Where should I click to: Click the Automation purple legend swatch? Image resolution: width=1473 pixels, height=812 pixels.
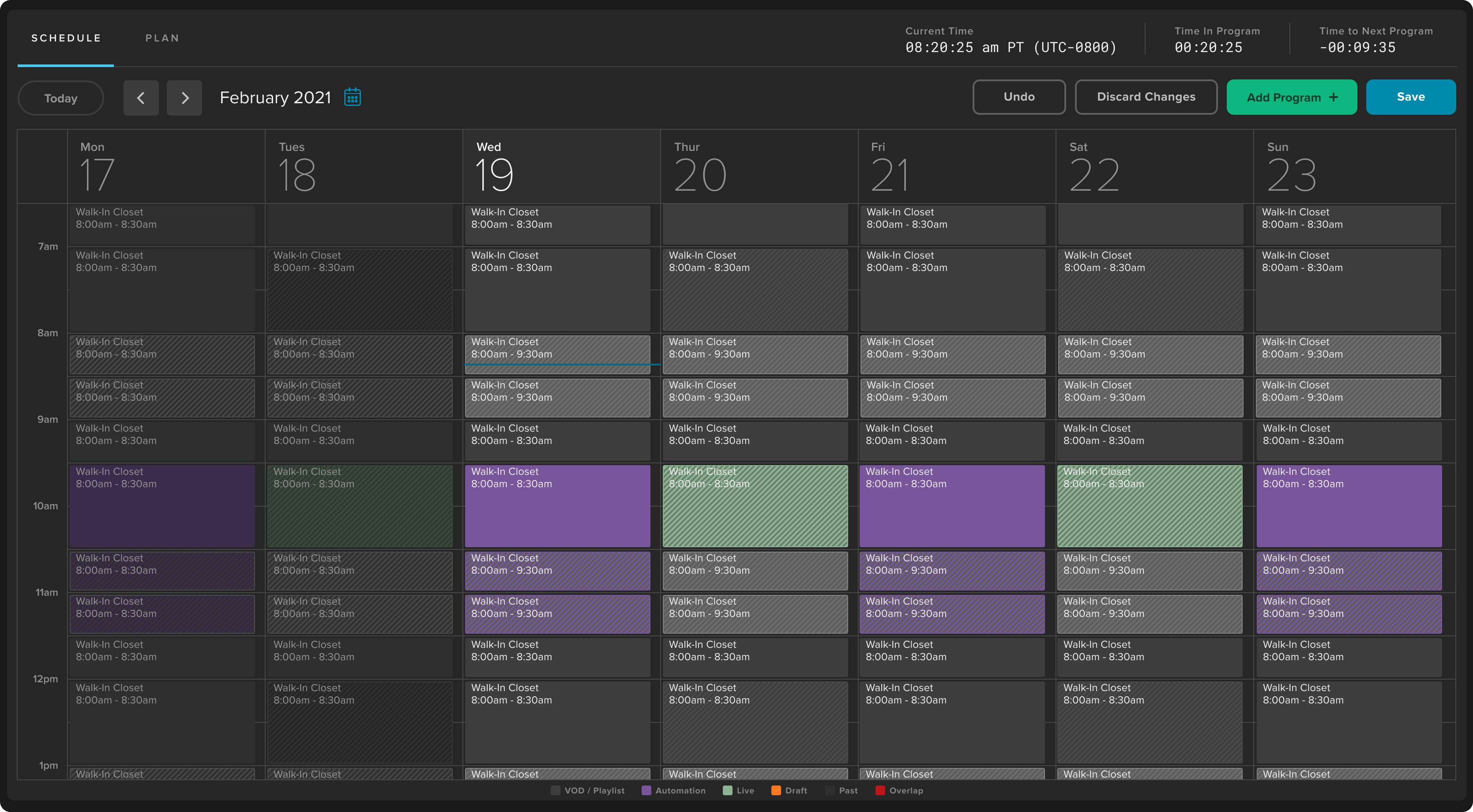pyautogui.click(x=646, y=790)
